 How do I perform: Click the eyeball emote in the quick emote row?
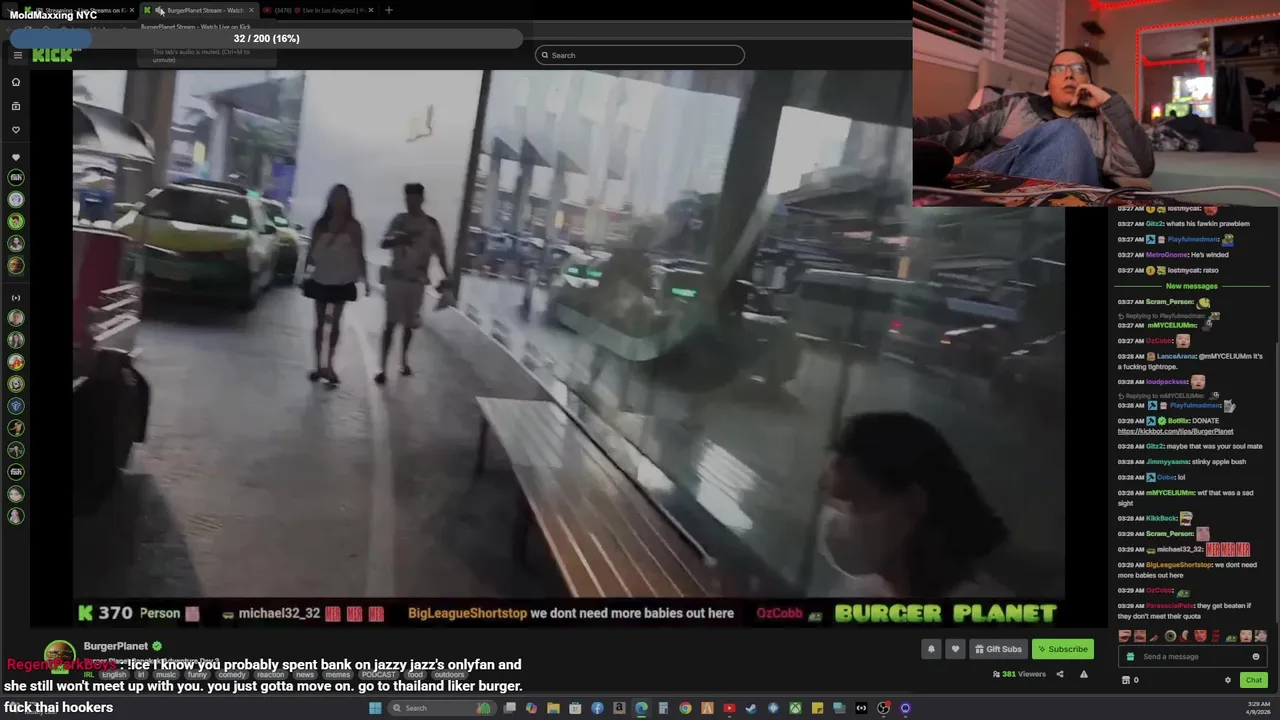click(x=1170, y=636)
